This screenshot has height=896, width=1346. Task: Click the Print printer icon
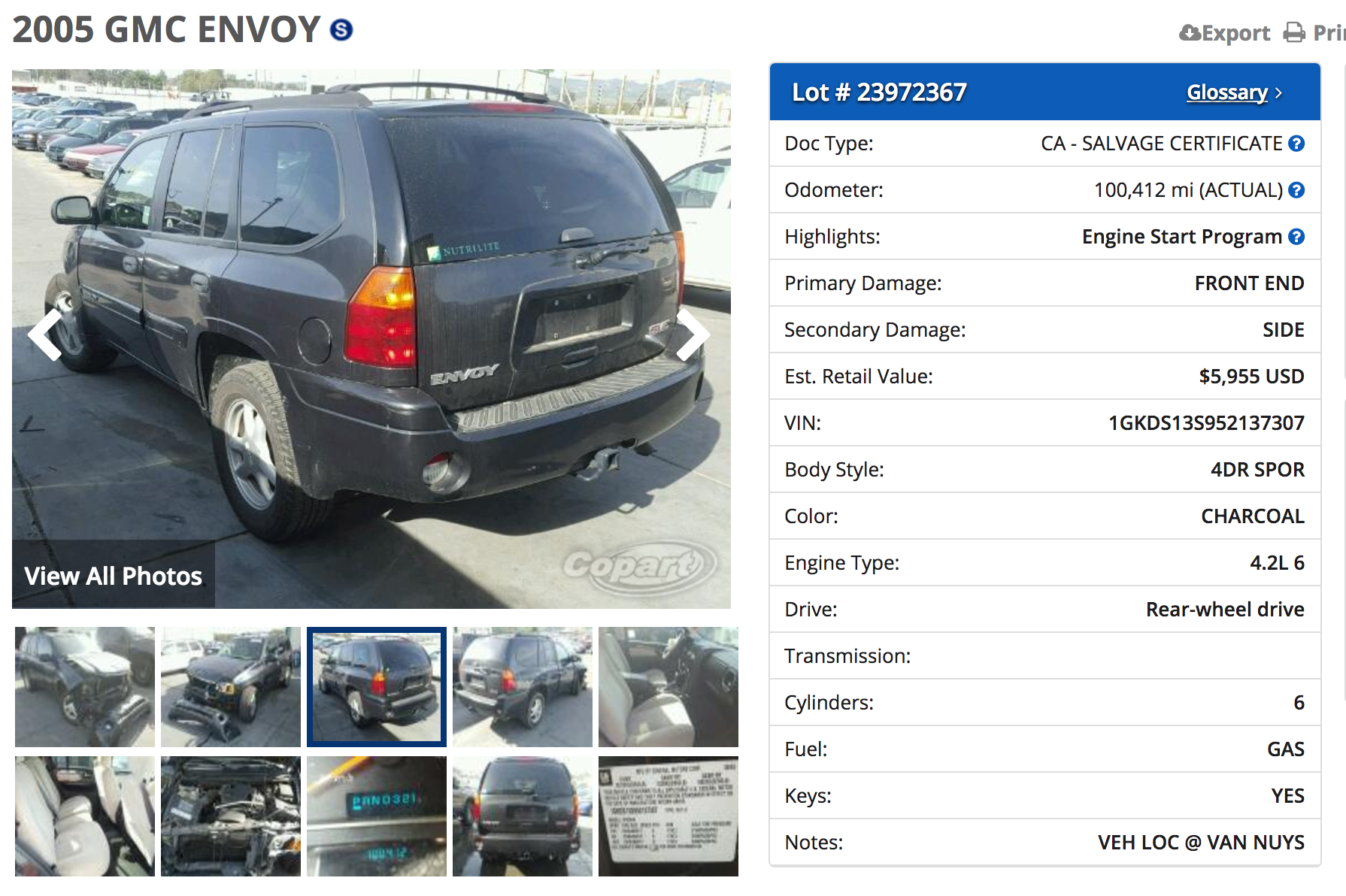point(1294,32)
